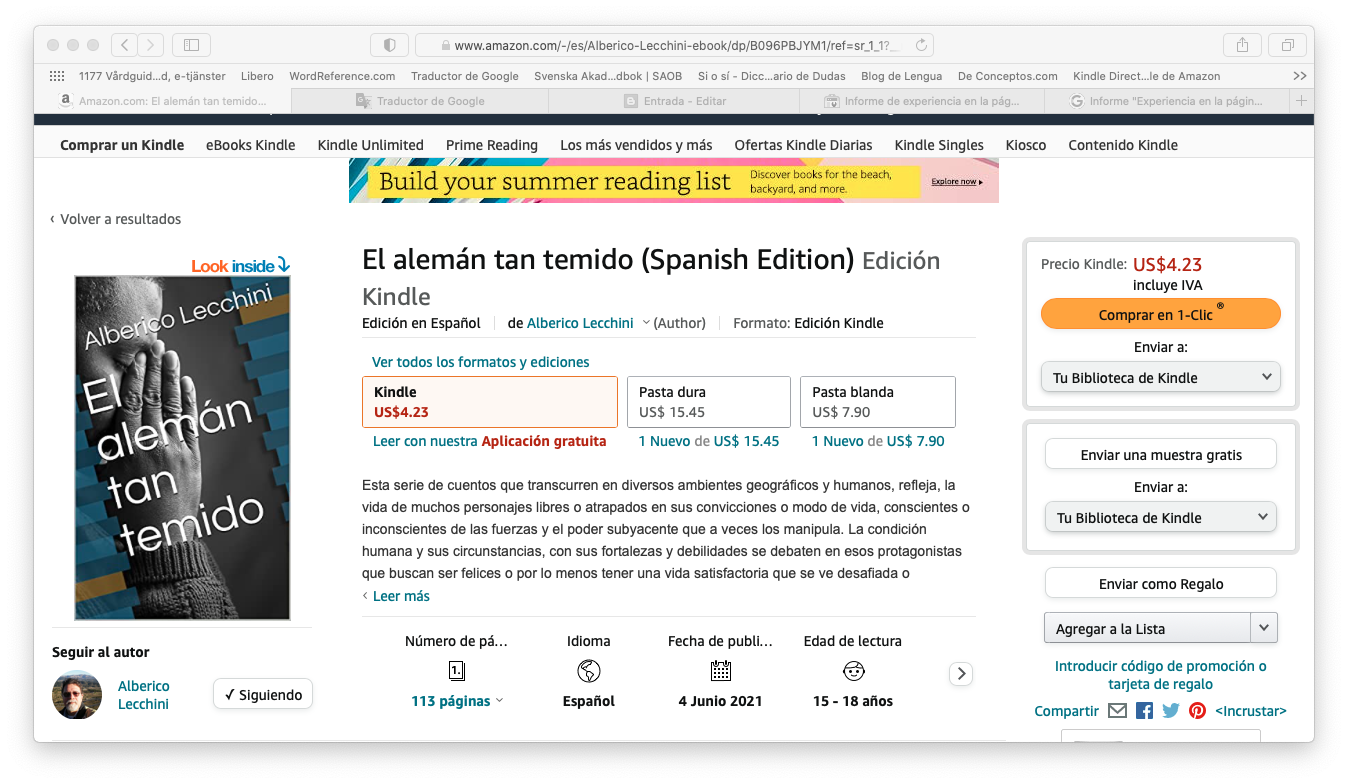
Task: Open the Blog de Lengua bookmark
Action: 901,76
